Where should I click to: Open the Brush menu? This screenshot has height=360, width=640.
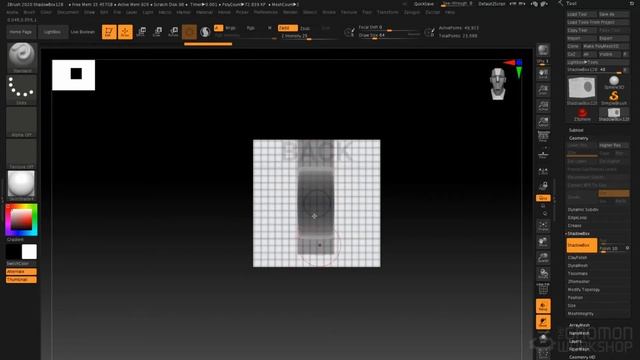[x=29, y=12]
